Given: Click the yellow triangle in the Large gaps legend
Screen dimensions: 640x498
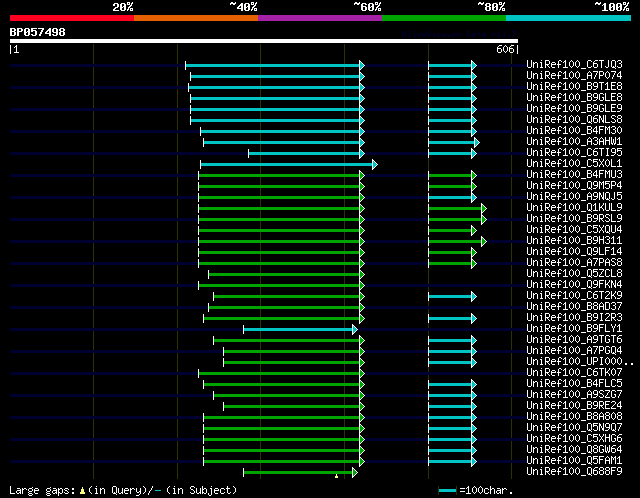Looking at the screenshot, I should pos(82,490).
